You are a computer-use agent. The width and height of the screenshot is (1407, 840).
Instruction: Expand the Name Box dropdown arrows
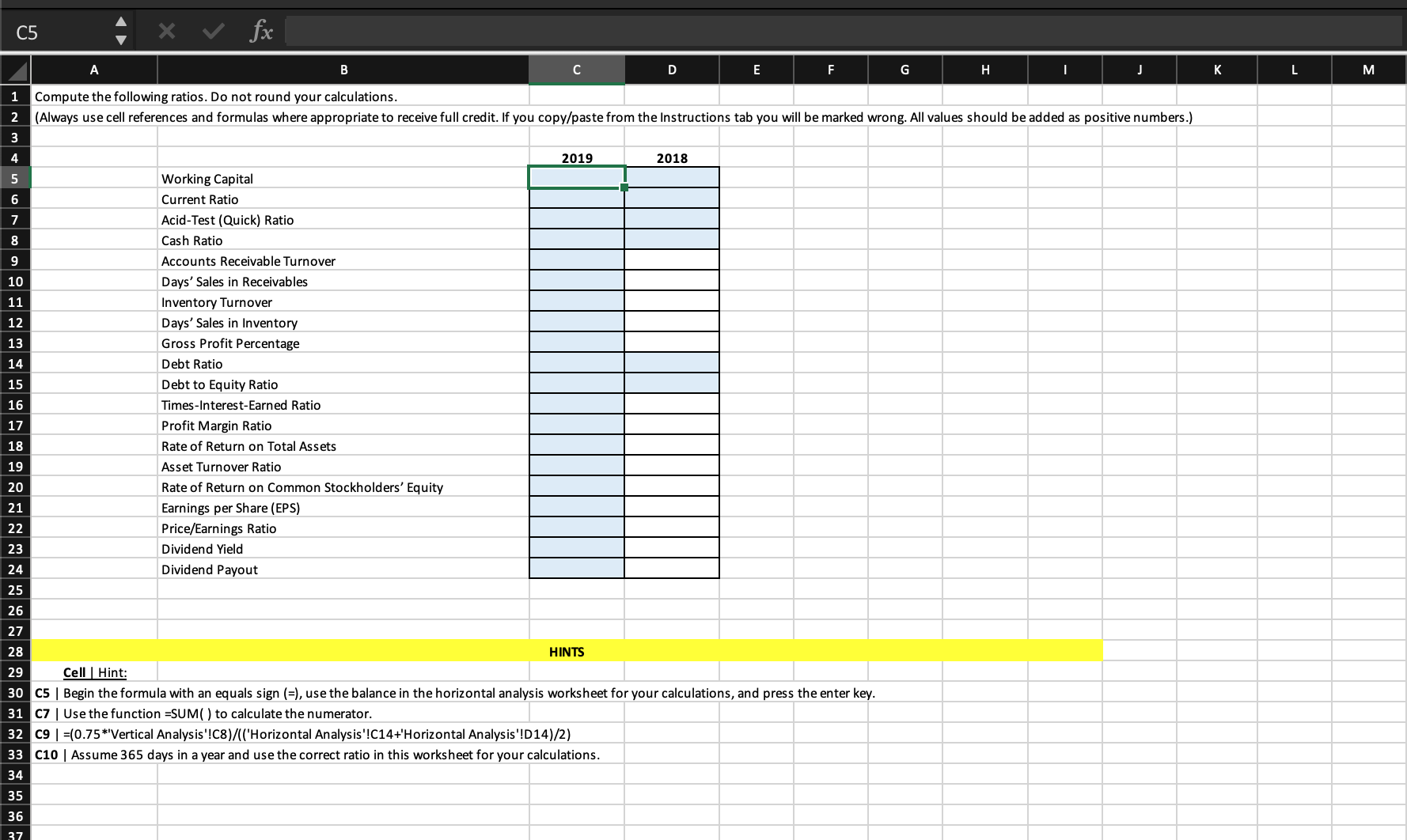coord(121,32)
